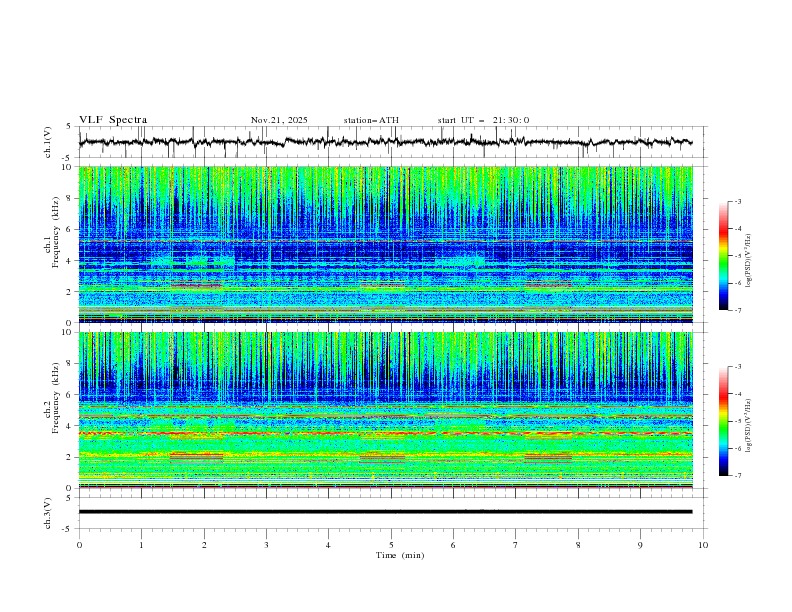Click the lower 'log(PSD)(V²/Hz)' colorbar label
The width and height of the screenshot is (792, 612).
[x=749, y=426]
